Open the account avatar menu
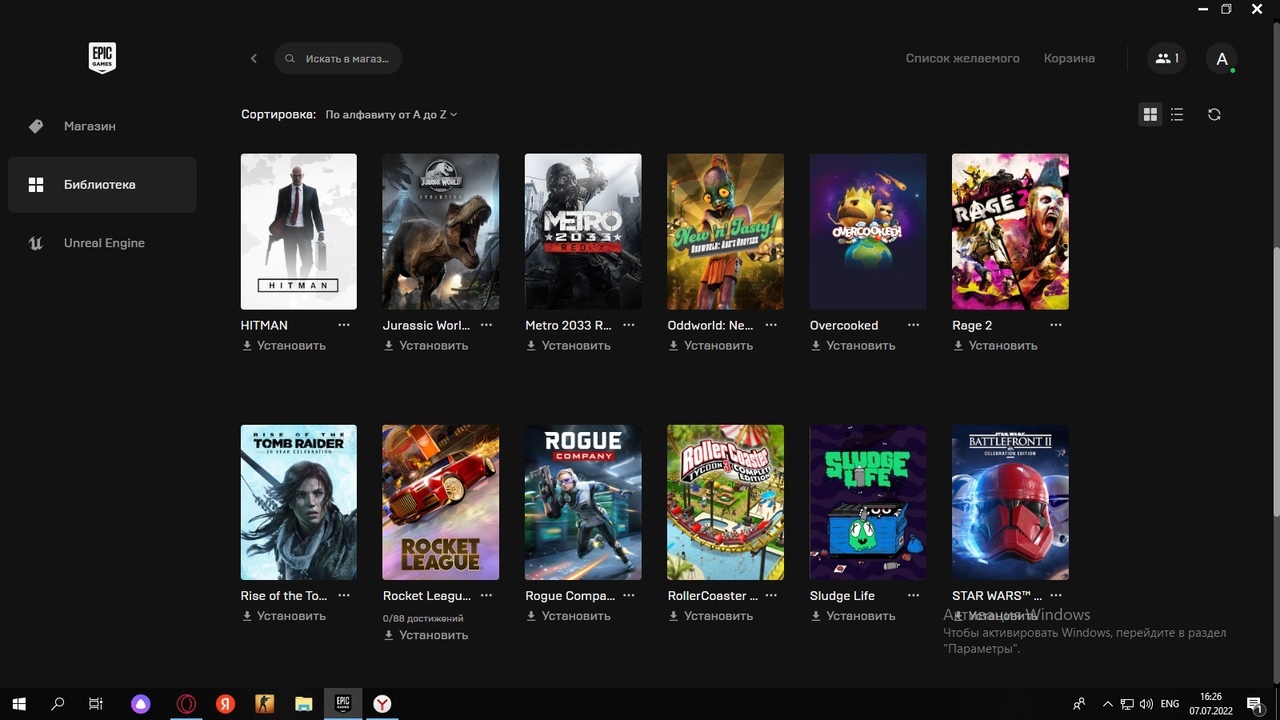Image resolution: width=1280 pixels, height=720 pixels. (1222, 58)
